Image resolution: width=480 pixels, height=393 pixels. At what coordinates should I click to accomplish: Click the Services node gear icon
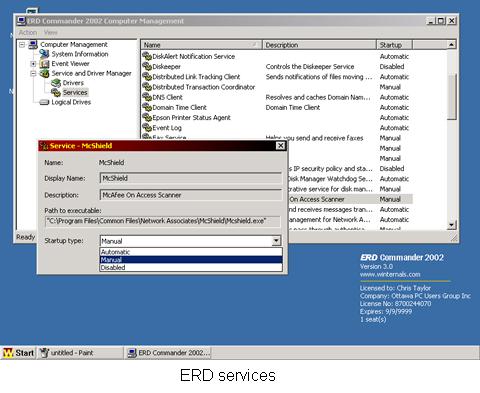[55, 92]
